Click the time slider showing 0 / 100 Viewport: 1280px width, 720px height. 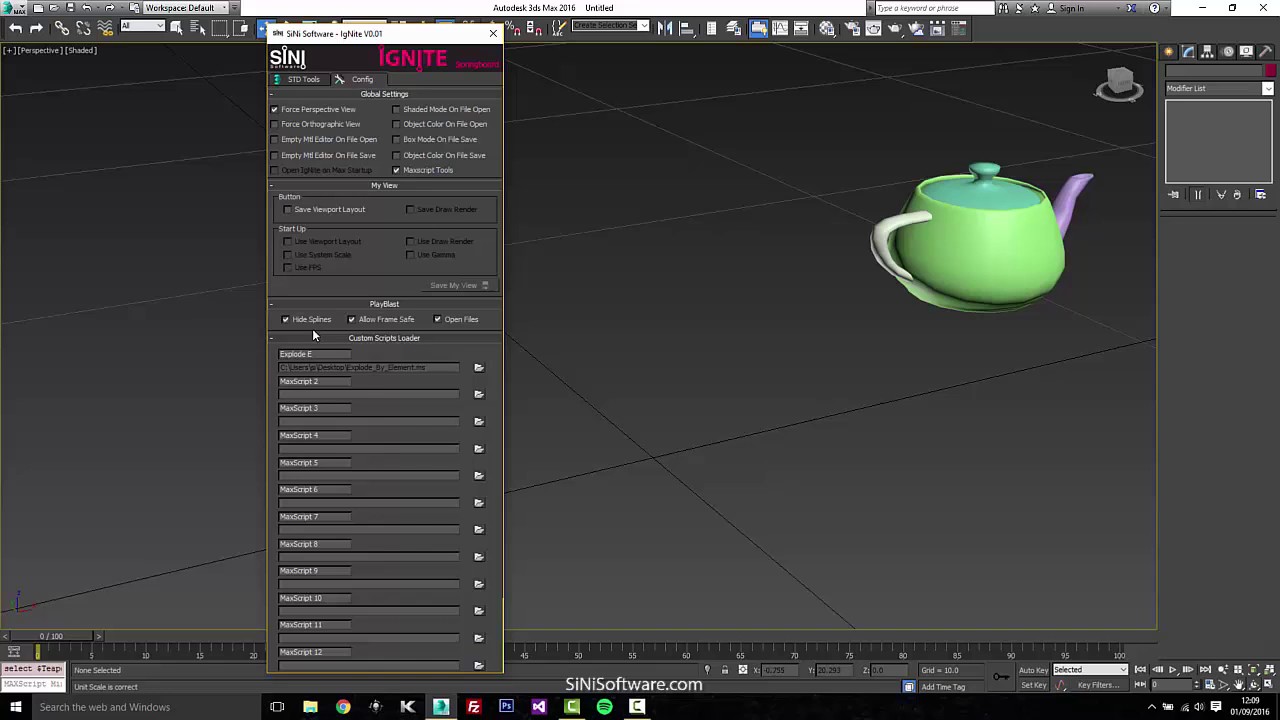pos(51,636)
